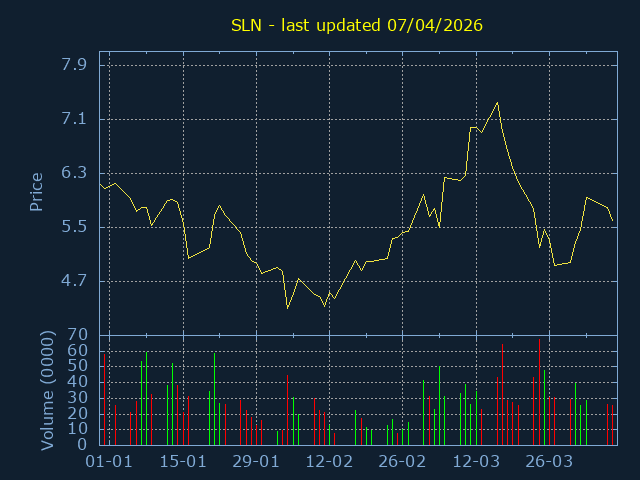Click the 30 volume tick label
This screenshot has height=480, width=640.
(x=78, y=397)
